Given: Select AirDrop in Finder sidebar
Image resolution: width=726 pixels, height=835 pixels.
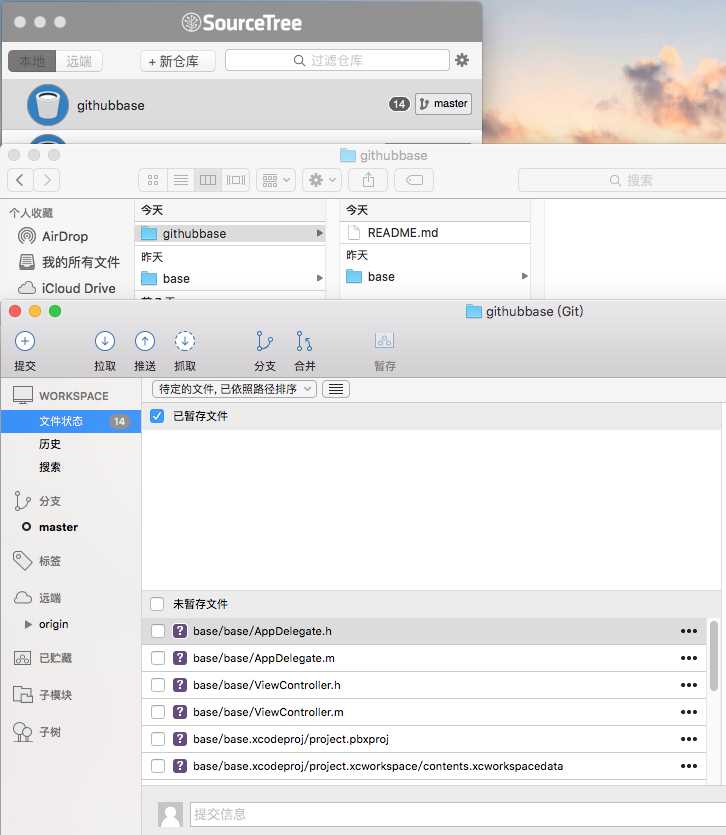Looking at the screenshot, I should tap(65, 236).
